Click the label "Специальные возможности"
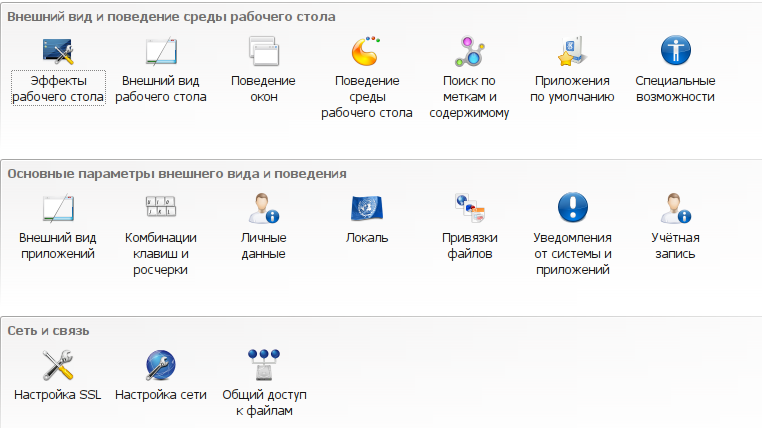 coord(675,88)
